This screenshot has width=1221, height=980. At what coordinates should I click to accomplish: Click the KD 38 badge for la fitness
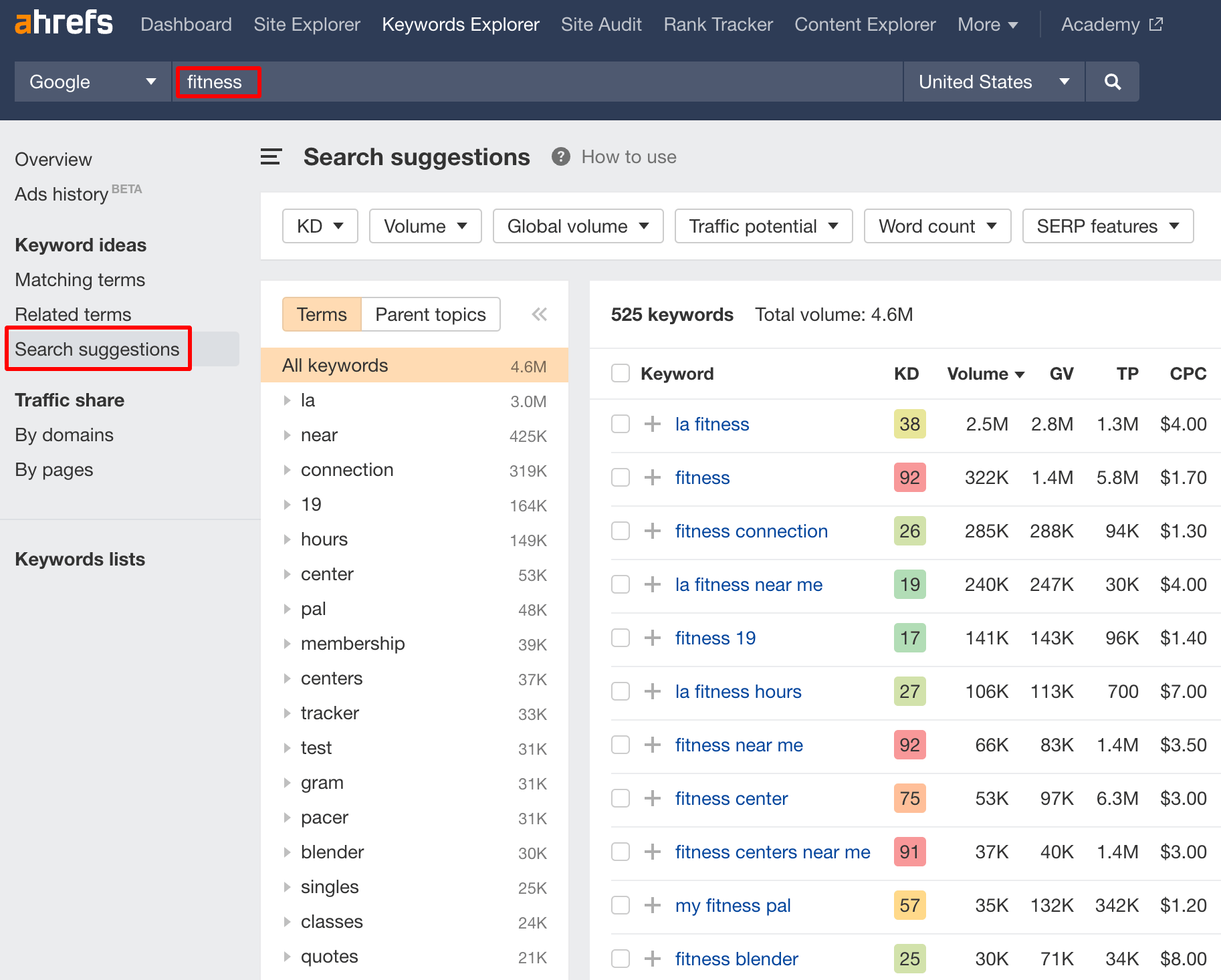coord(910,424)
